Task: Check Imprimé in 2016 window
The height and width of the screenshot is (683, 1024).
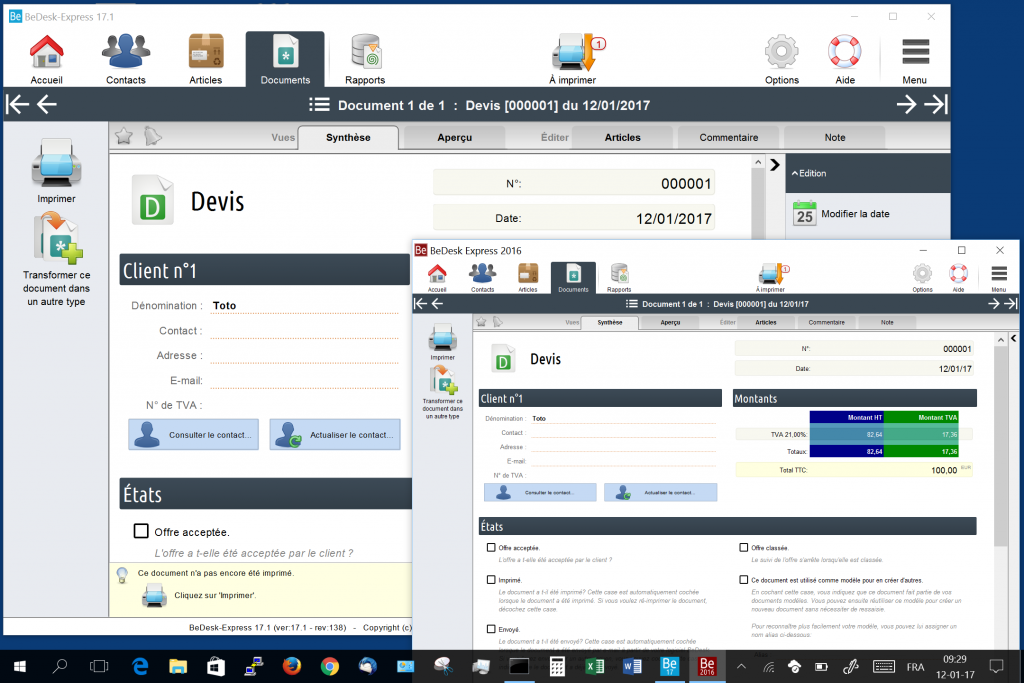Action: click(491, 580)
